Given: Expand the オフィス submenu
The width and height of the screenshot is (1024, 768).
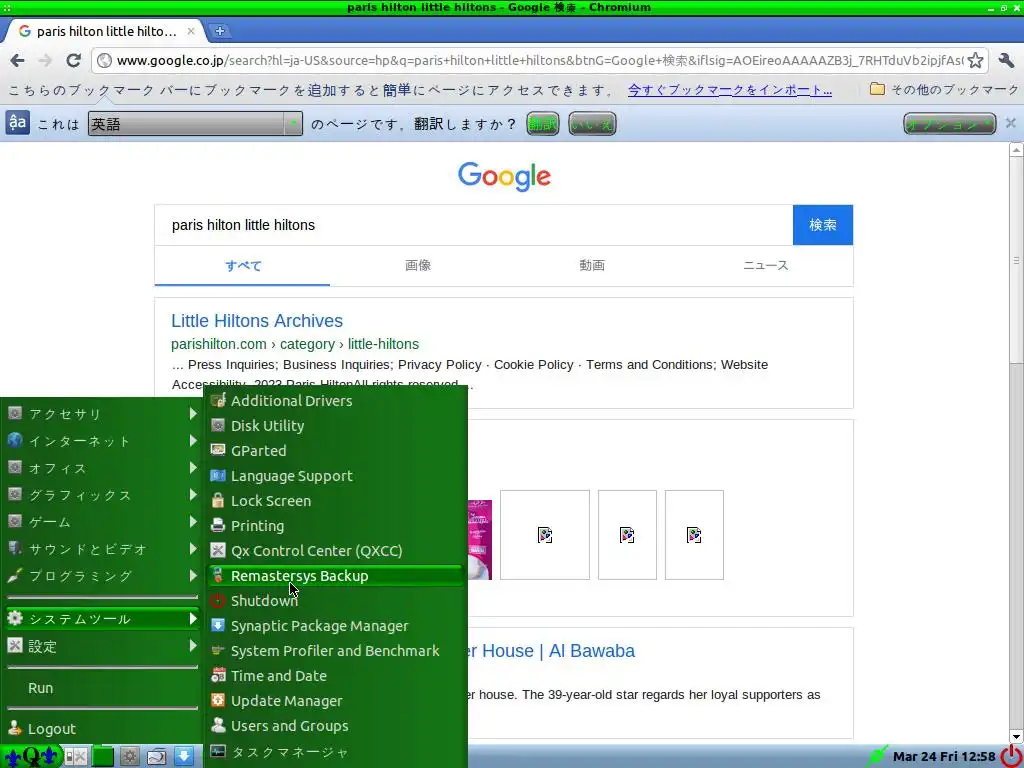Looking at the screenshot, I should 103,468.
